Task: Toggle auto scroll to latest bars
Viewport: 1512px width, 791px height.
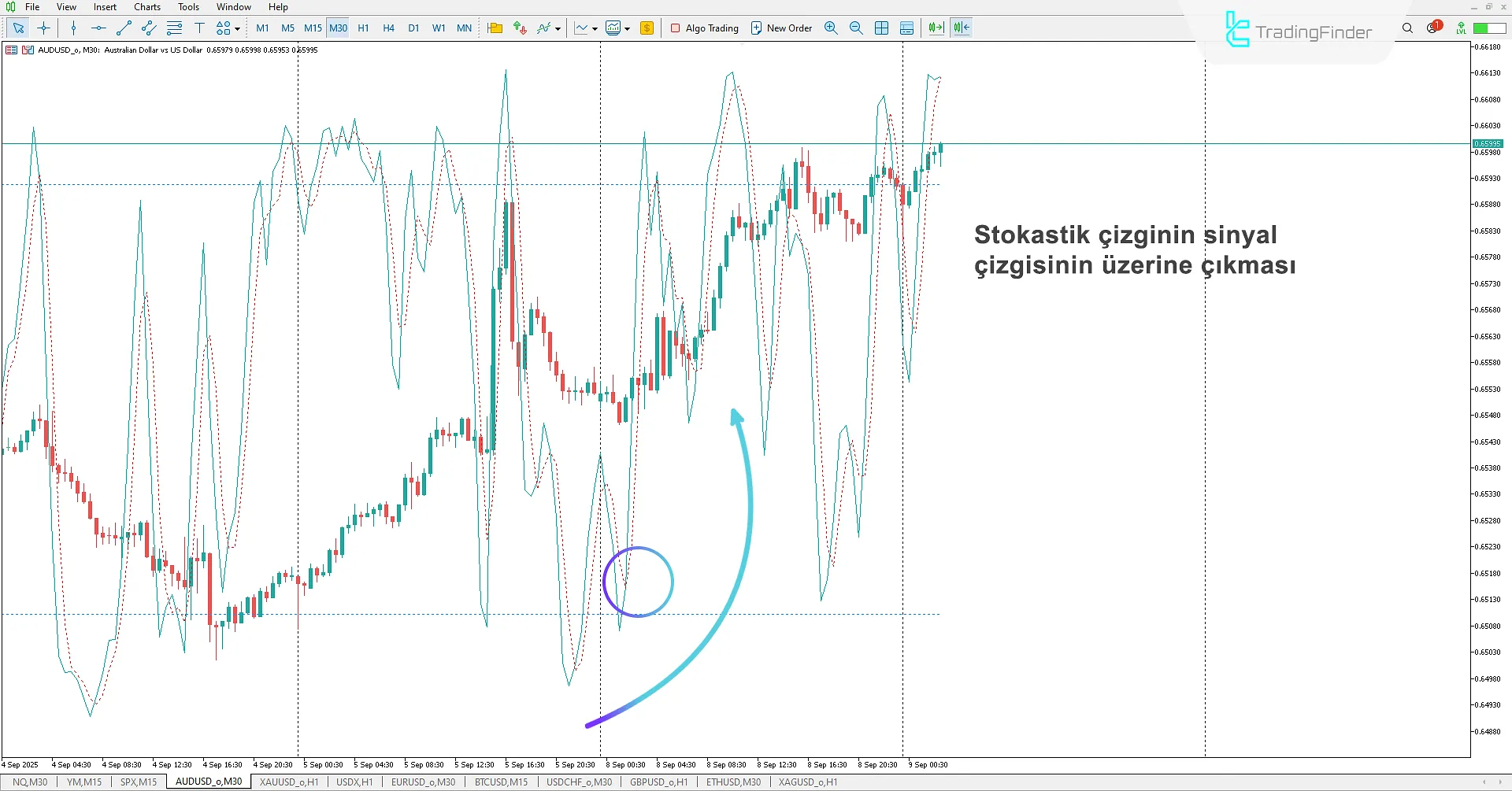Action: coord(934,28)
